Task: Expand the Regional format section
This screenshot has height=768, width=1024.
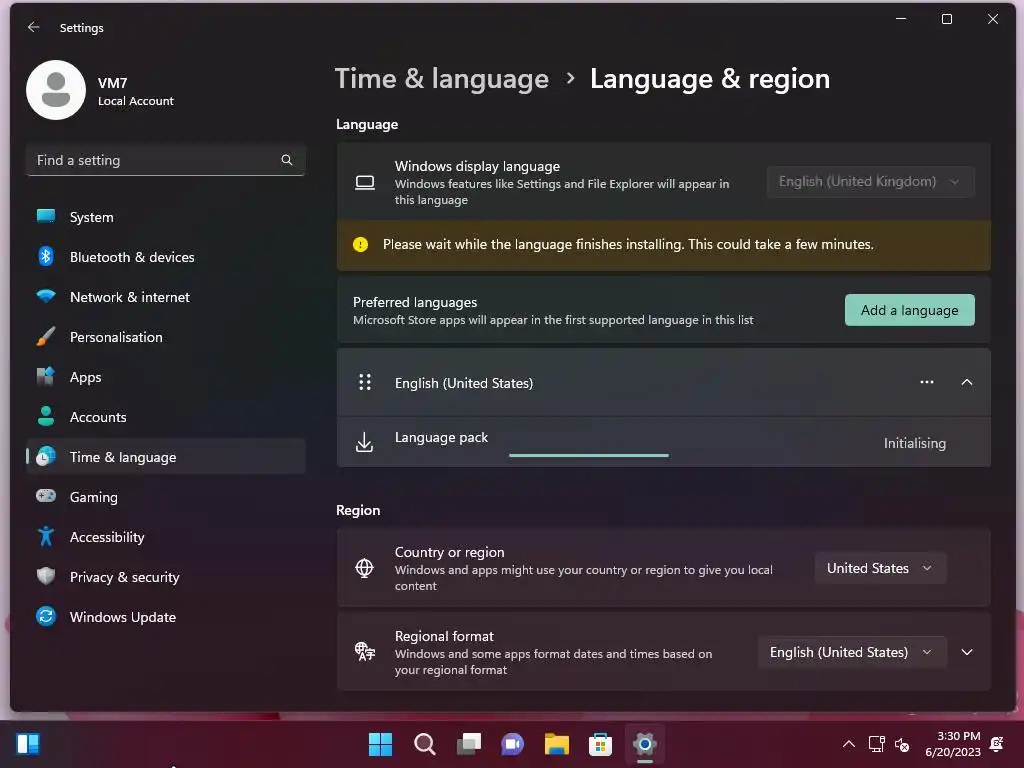Action: (967, 652)
